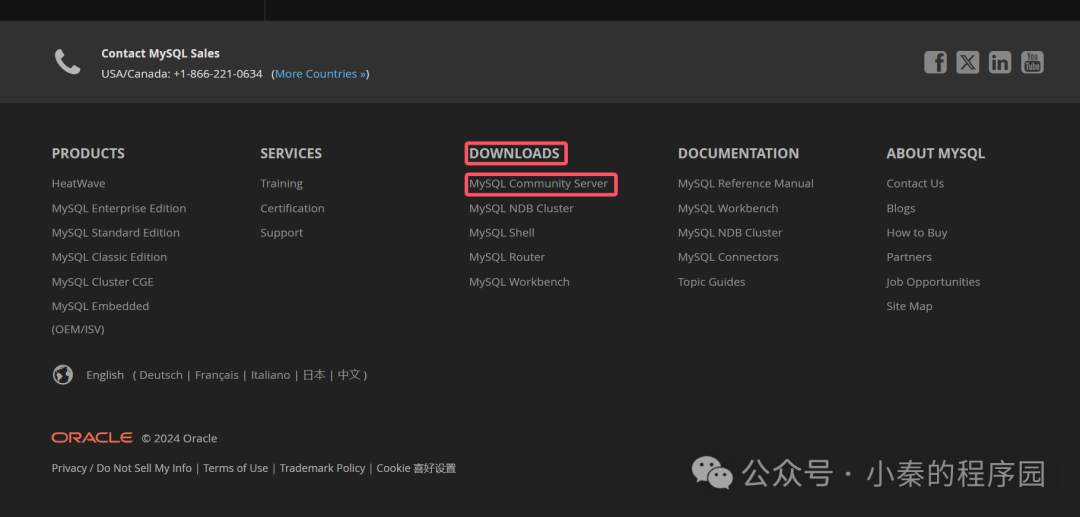
Task: Open the MySQL Facebook page icon
Action: click(x=935, y=62)
